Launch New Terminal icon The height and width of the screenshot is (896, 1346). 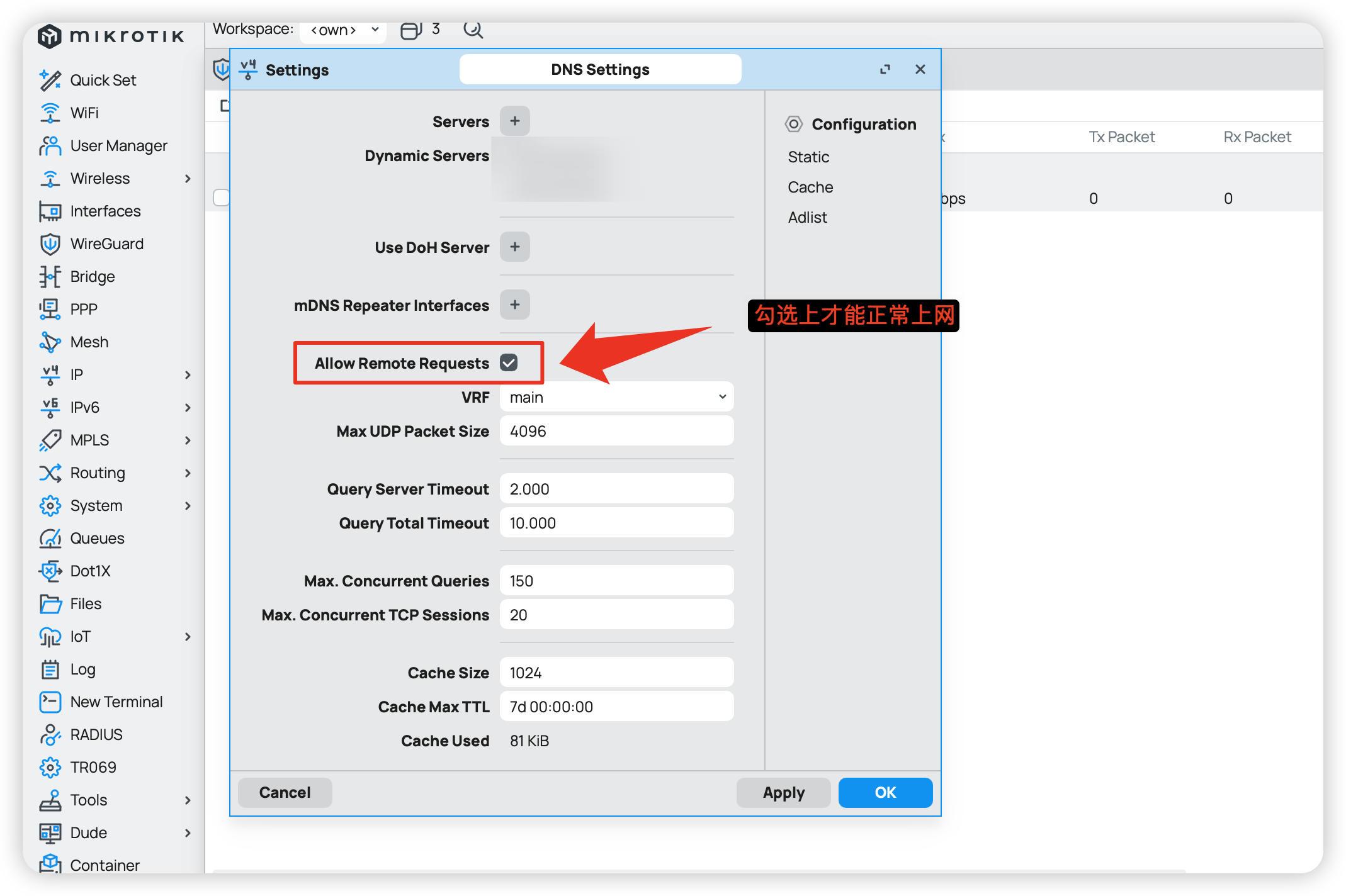50,702
